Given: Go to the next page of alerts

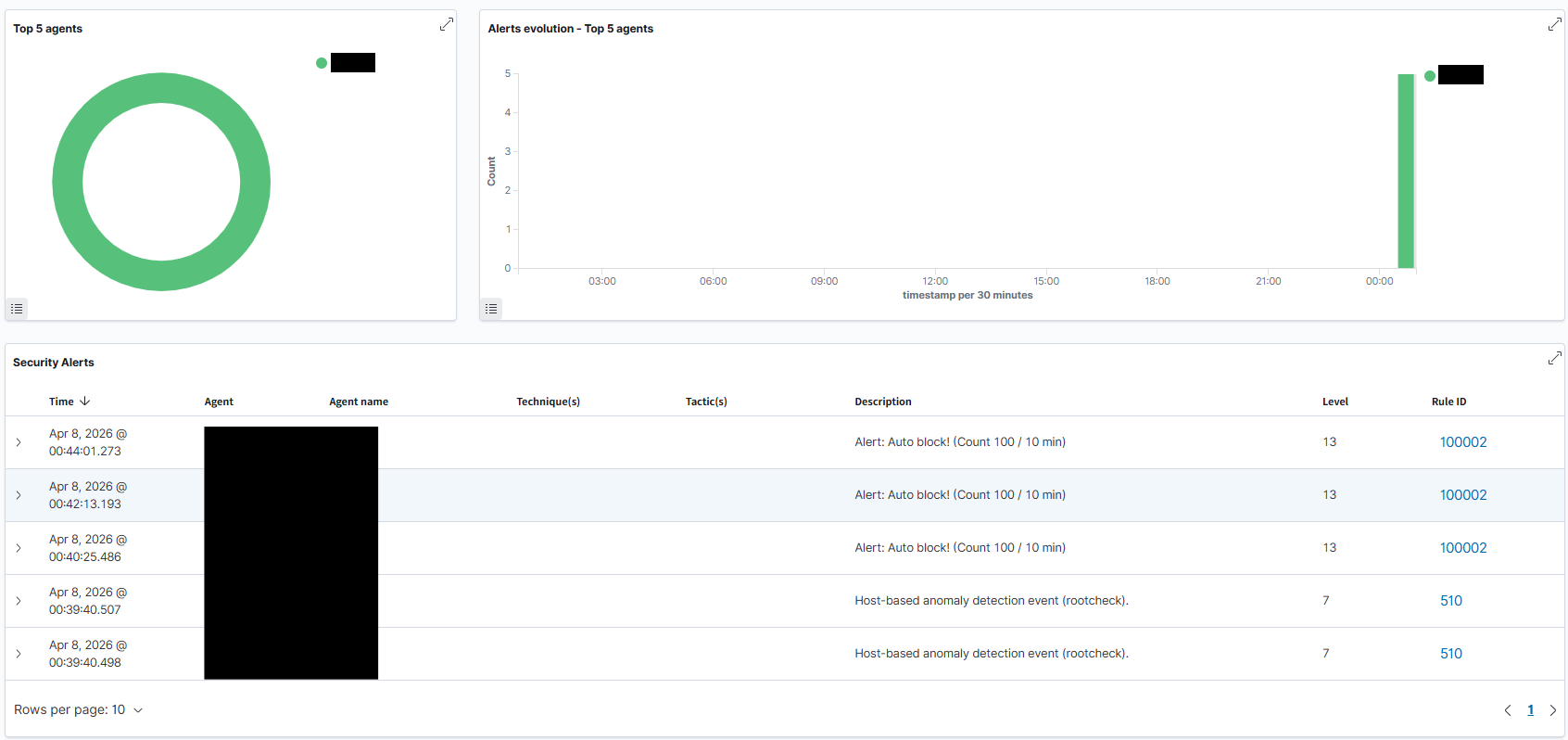Looking at the screenshot, I should (1553, 710).
